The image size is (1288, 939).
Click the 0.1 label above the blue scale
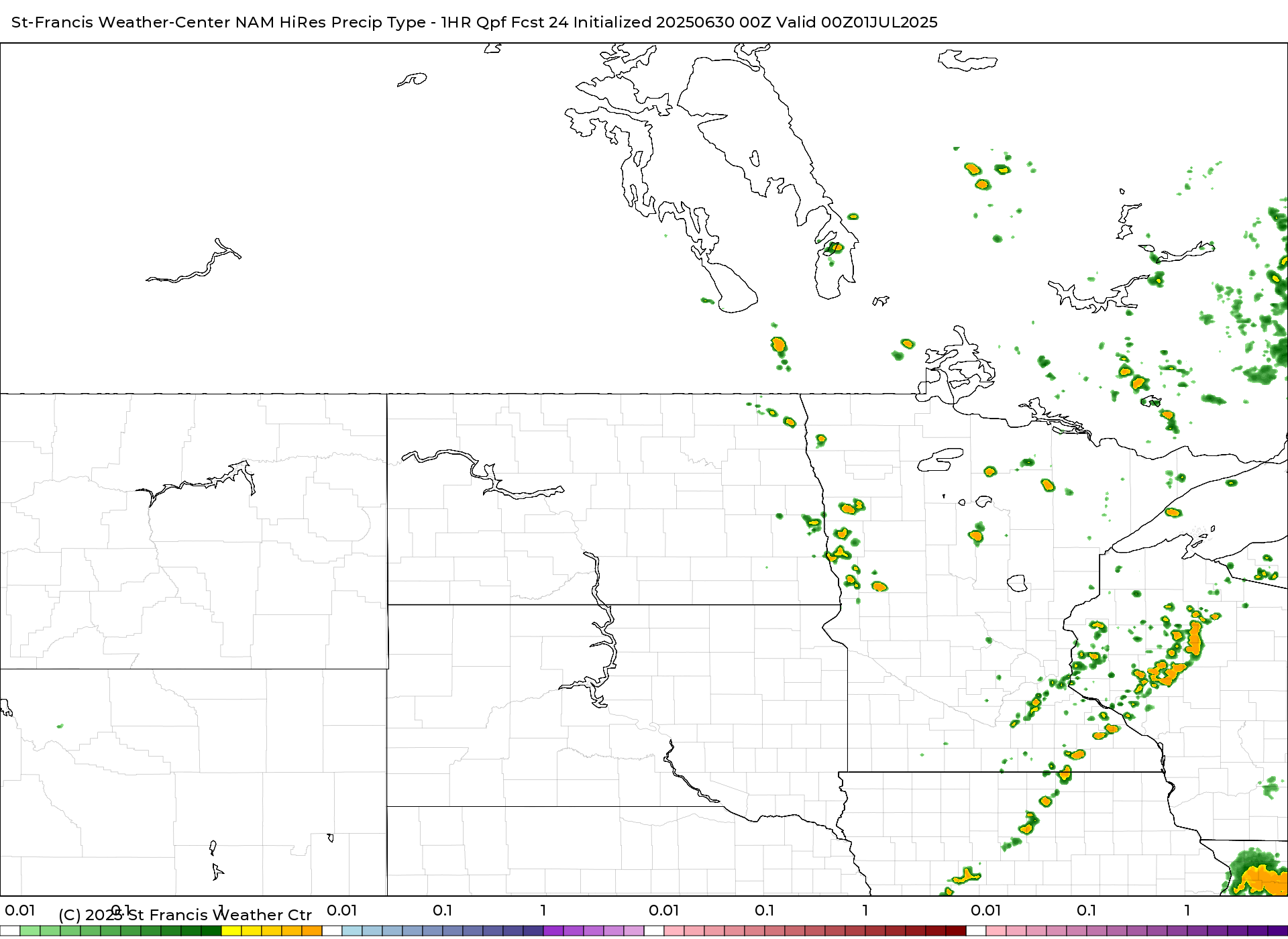(x=443, y=910)
